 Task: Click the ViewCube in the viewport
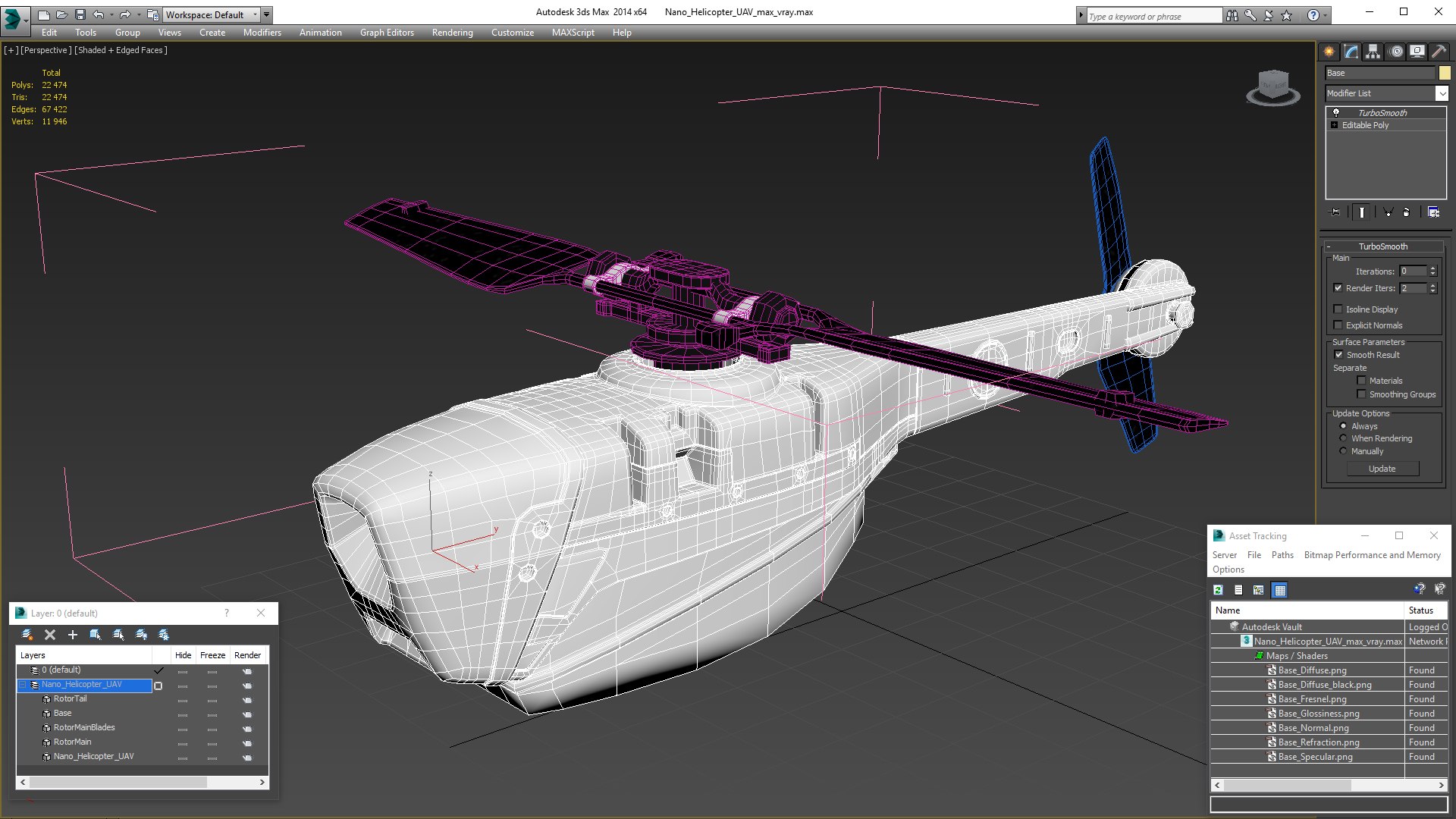1273,87
